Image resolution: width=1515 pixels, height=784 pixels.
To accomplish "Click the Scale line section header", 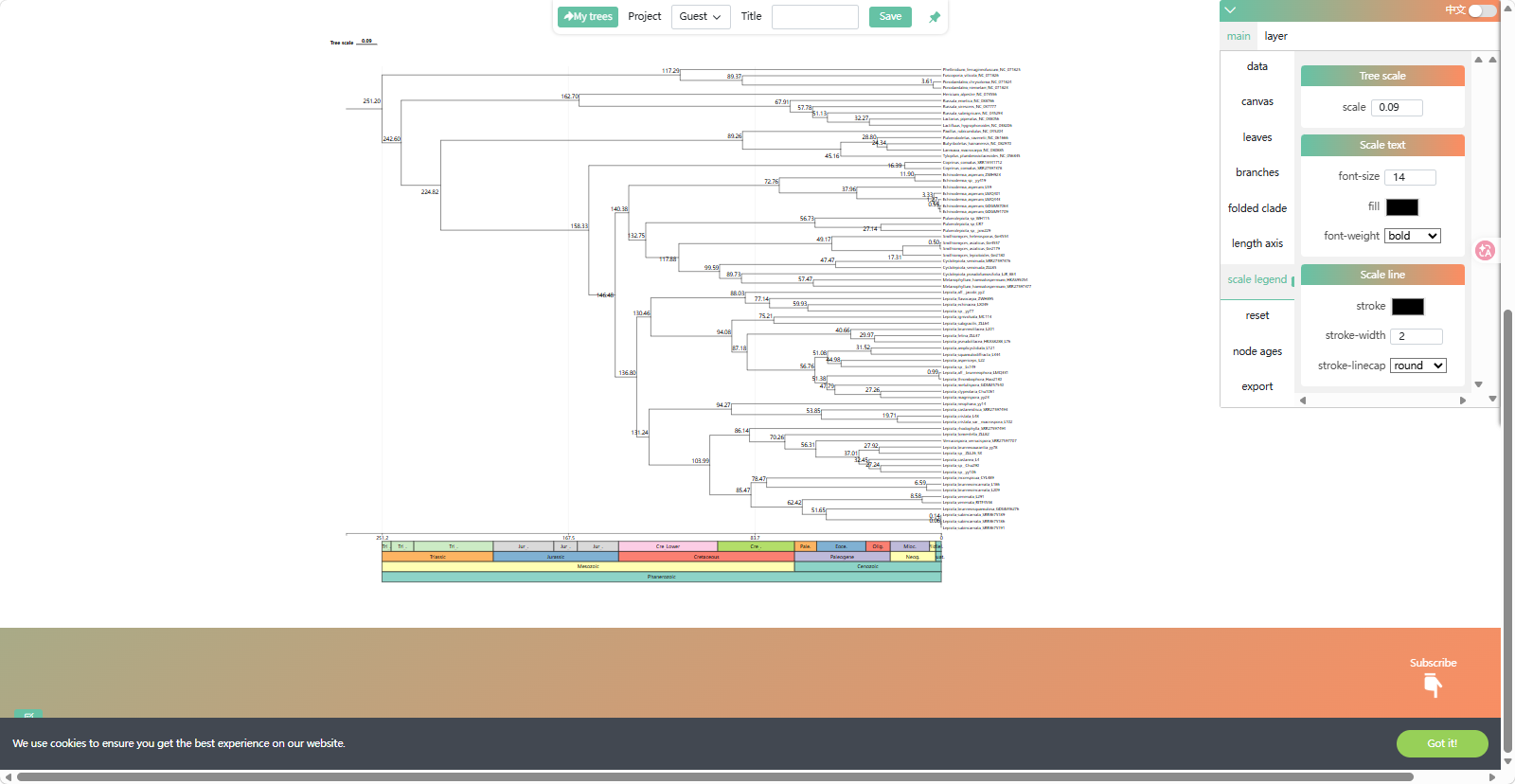I will click(1382, 275).
